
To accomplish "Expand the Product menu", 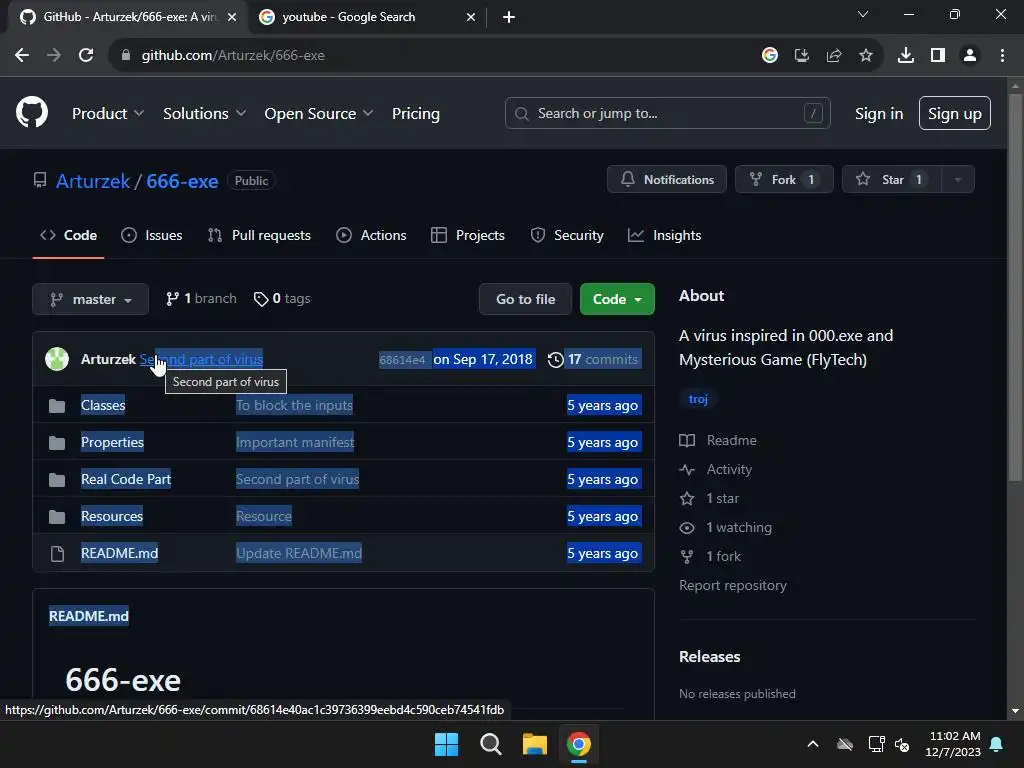I will (x=108, y=114).
